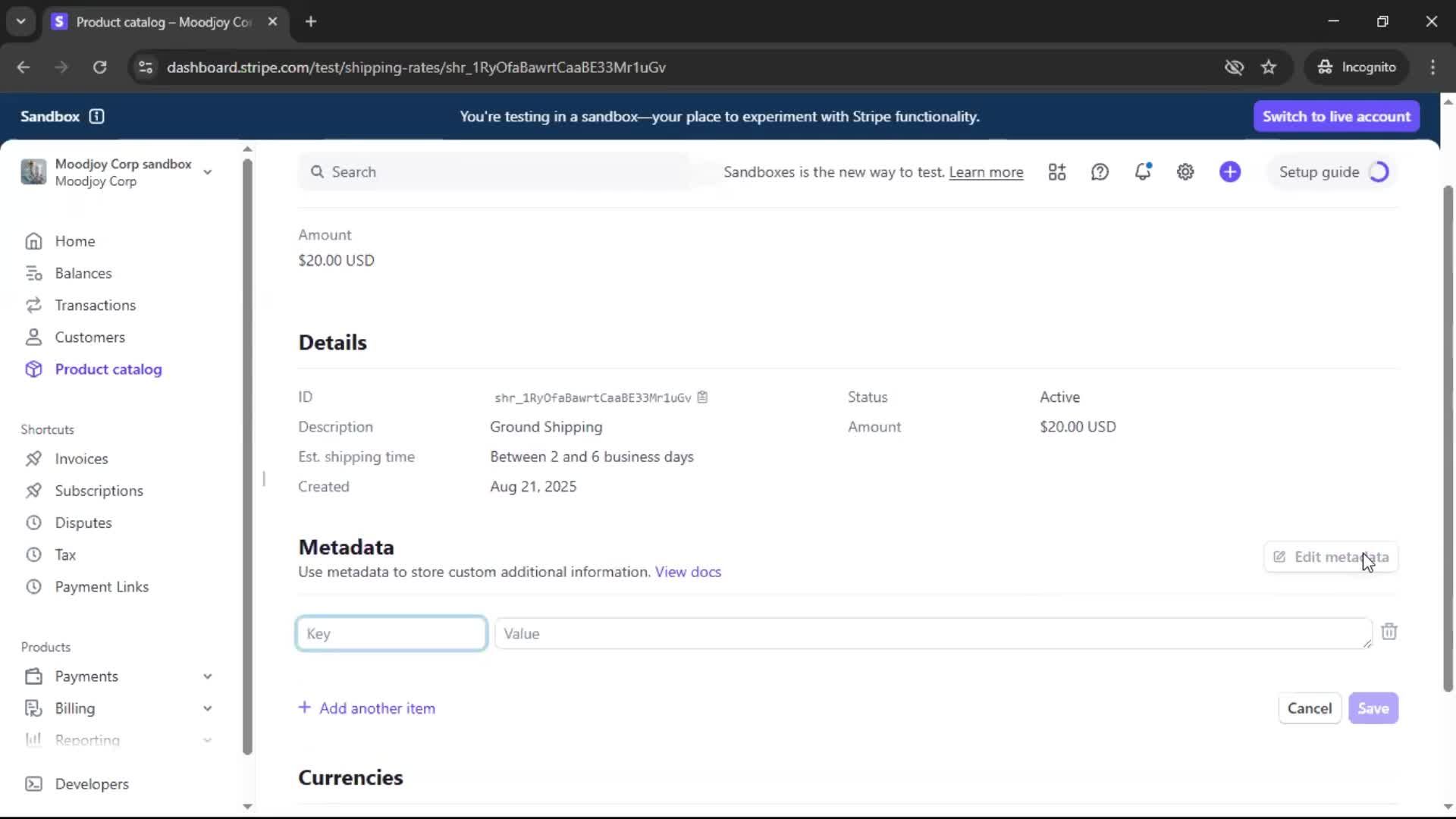Open the apps grid icon
The image size is (1456, 819).
pos(1056,172)
